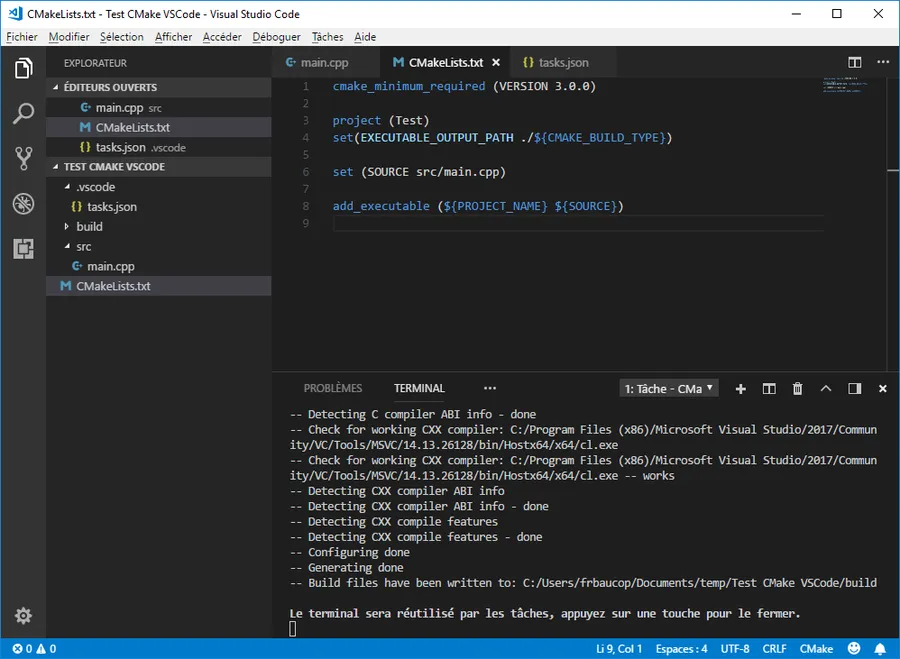The image size is (900, 659).
Task: Open the Explorer view in activity bar
Action: [x=23, y=68]
